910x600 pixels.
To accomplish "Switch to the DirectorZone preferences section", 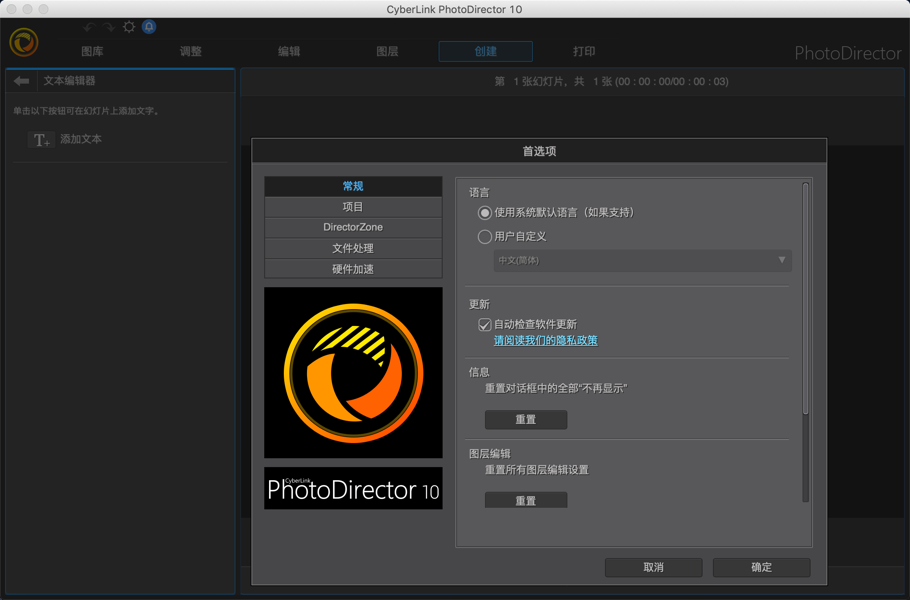I will coord(353,227).
